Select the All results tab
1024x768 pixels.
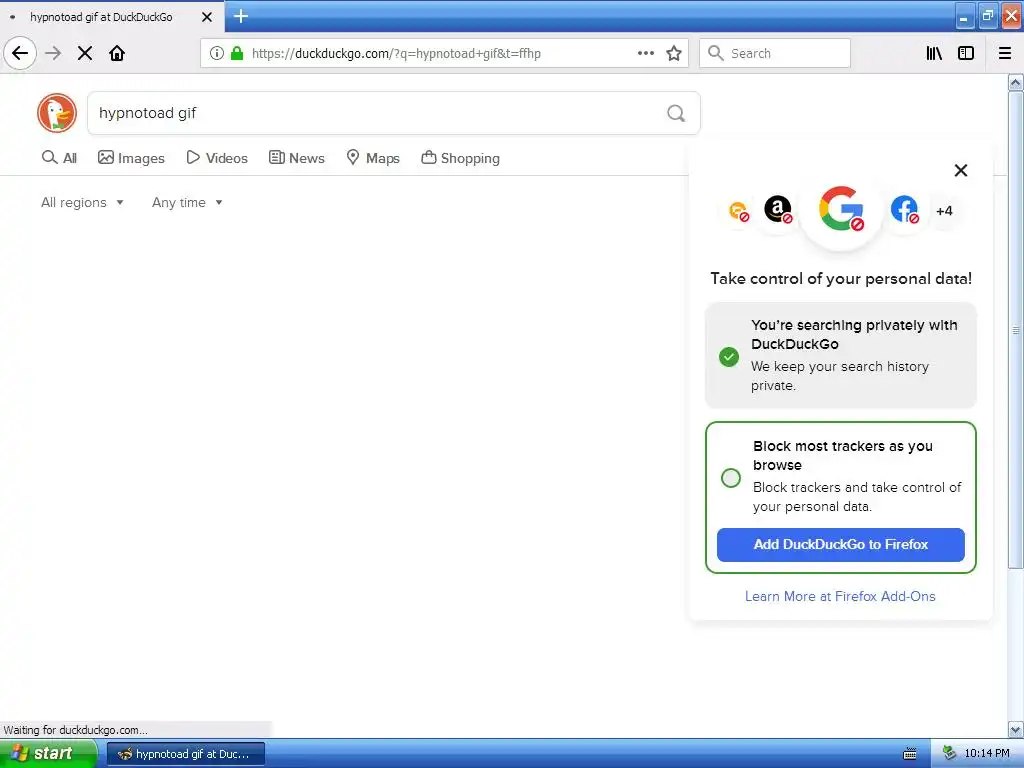[59, 158]
